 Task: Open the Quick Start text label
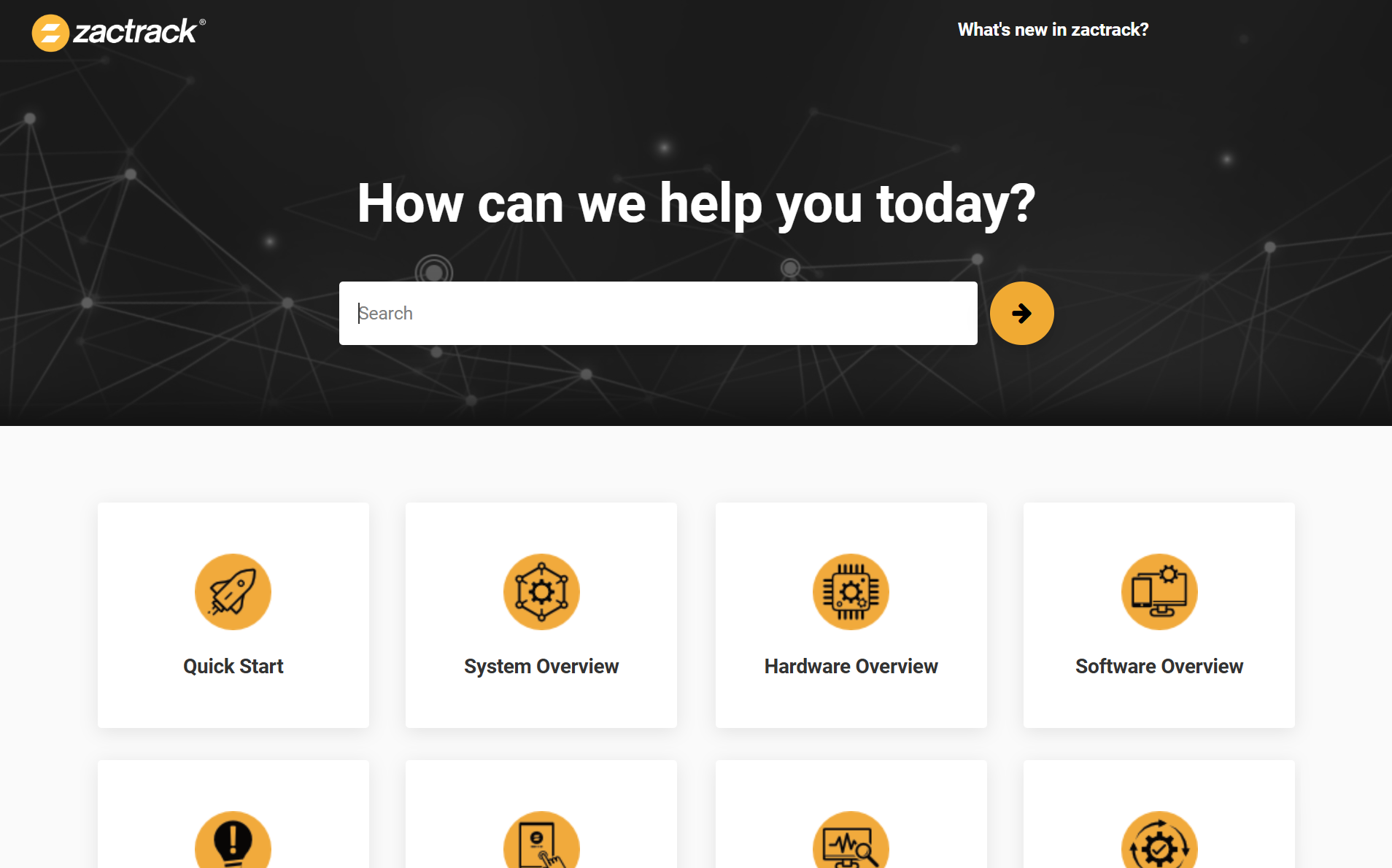click(x=233, y=666)
